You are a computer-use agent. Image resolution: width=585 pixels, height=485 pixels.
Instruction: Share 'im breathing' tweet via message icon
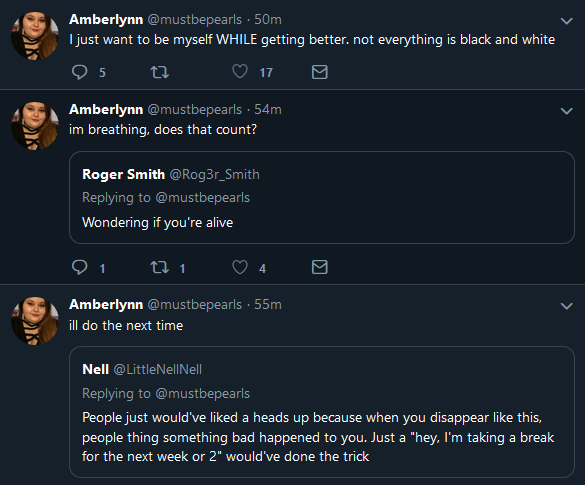320,267
